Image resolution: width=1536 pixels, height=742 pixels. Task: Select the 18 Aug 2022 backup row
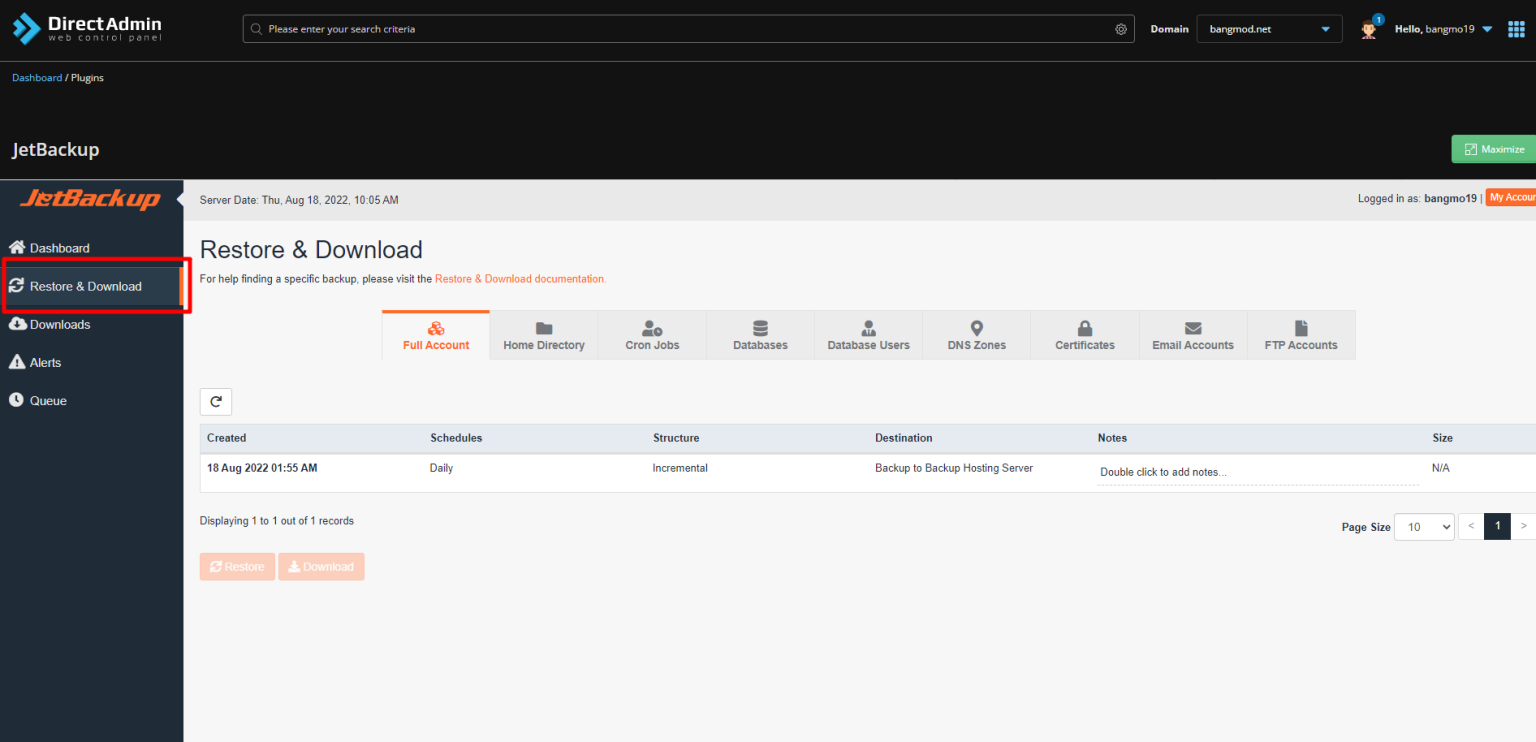pyautogui.click(x=262, y=467)
